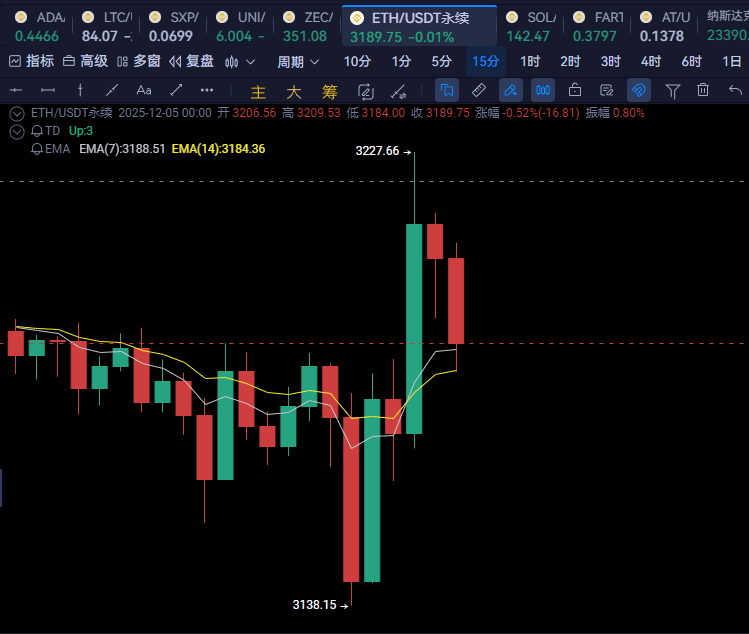Click the EMA(14):3184.36 value label
This screenshot has width=749, height=634.
pos(218,149)
